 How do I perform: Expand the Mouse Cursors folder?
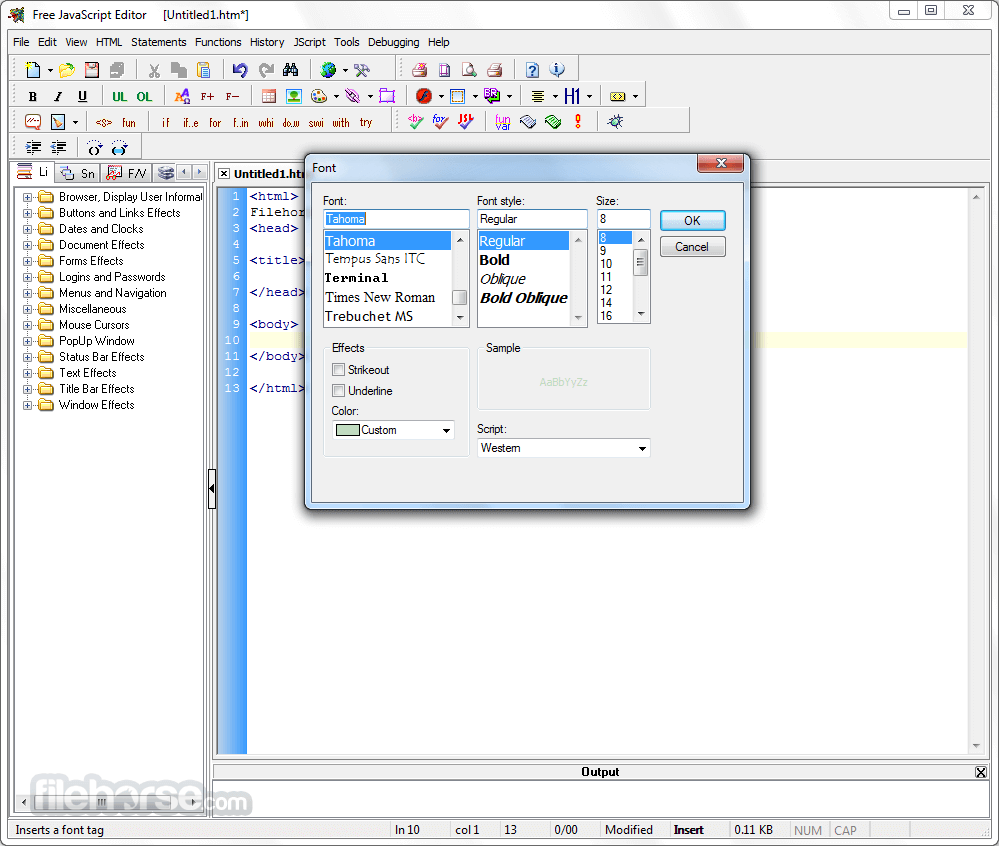27,326
